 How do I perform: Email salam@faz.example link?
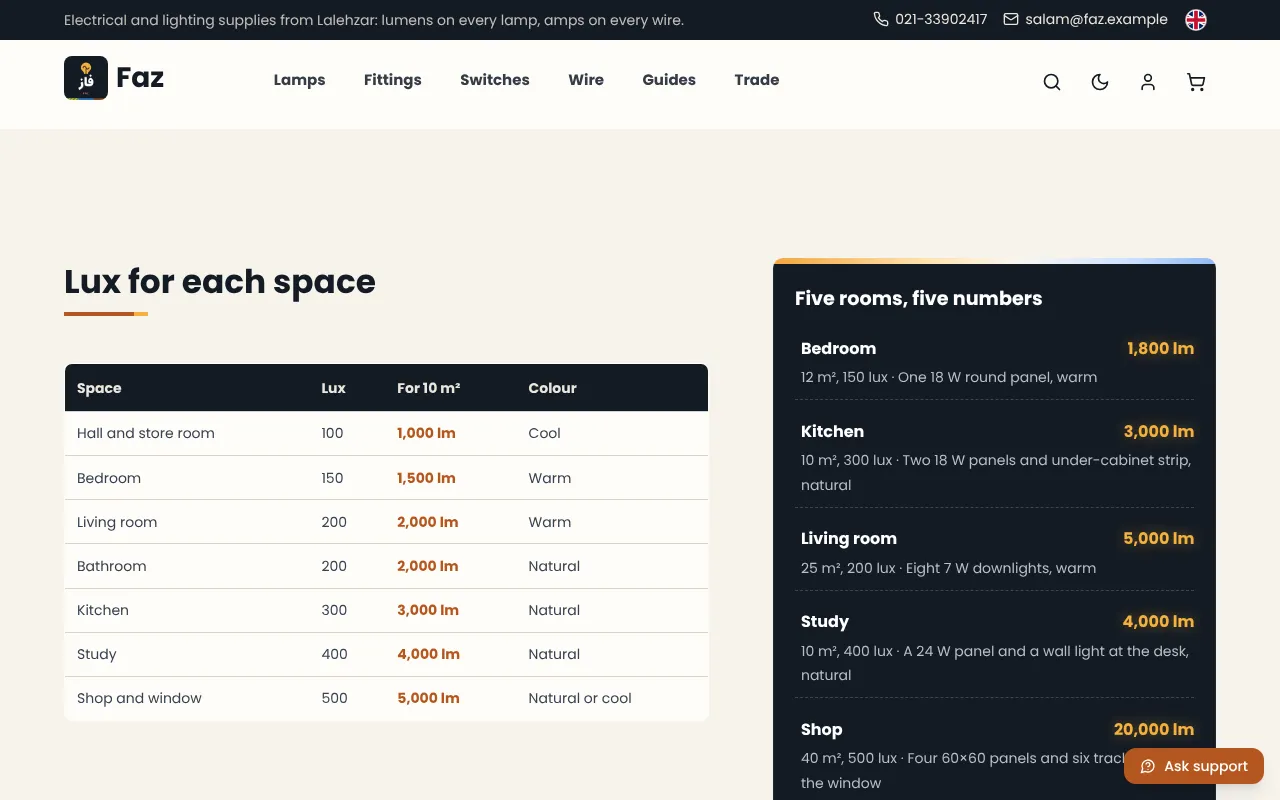1085,19
